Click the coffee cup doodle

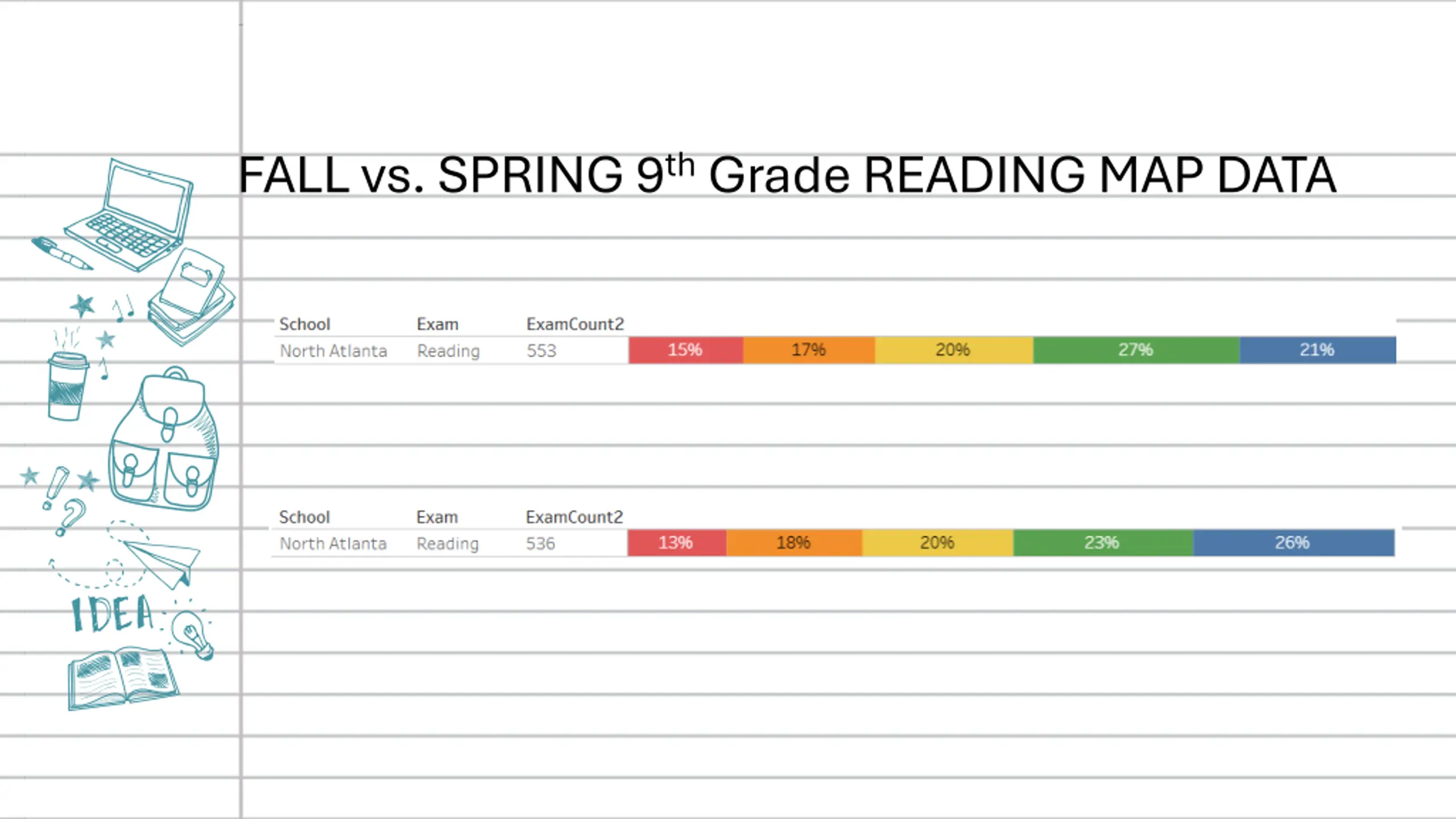pyautogui.click(x=68, y=385)
